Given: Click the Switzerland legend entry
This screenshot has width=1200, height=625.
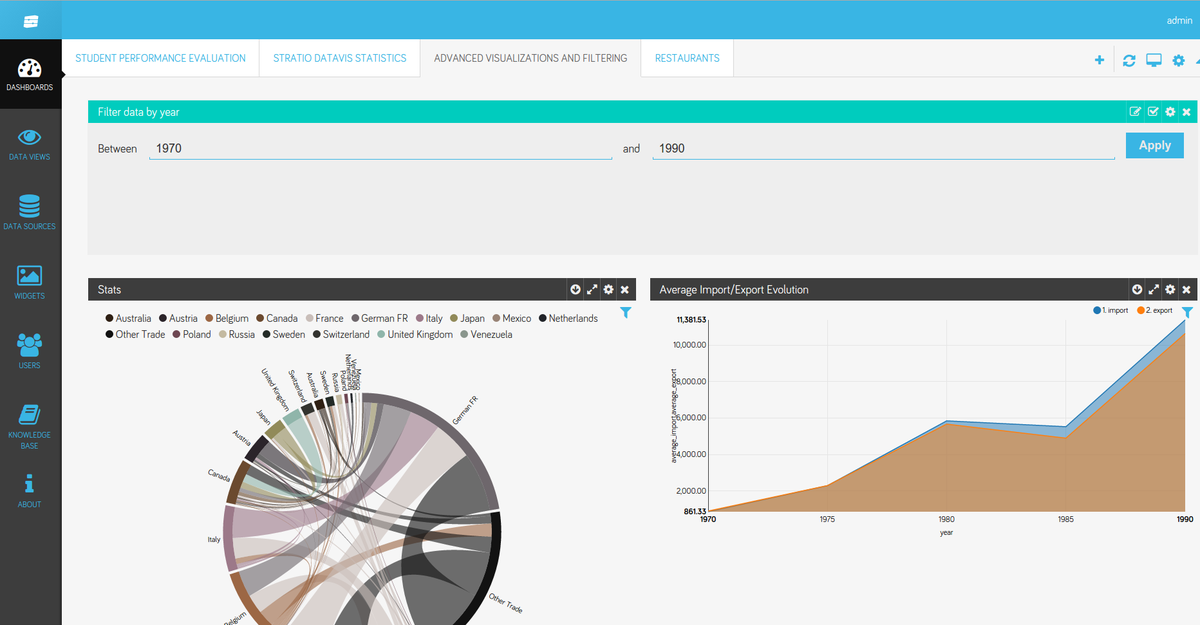Looking at the screenshot, I should pos(340,334).
